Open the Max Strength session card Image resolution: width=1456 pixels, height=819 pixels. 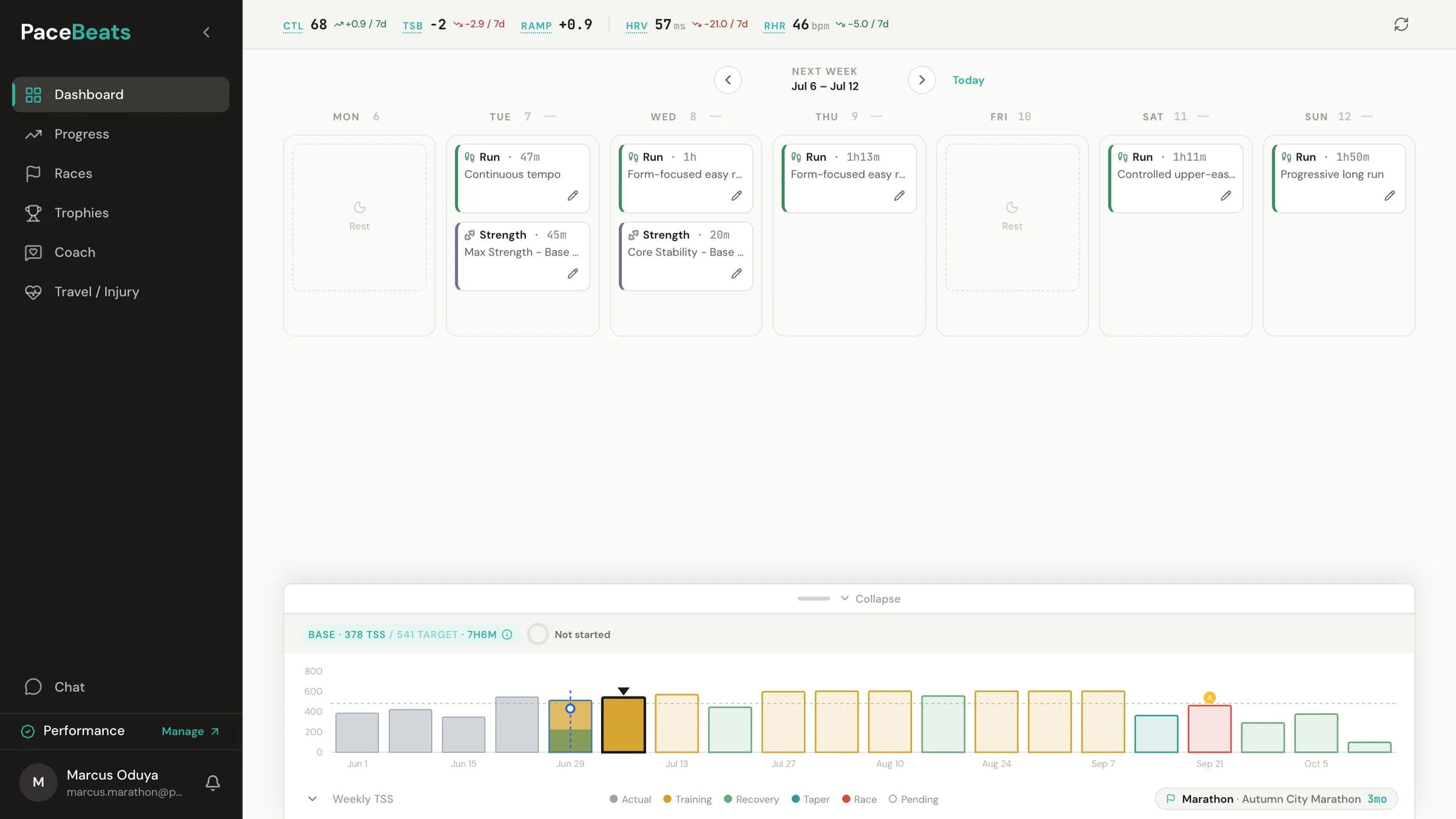[x=522, y=256]
